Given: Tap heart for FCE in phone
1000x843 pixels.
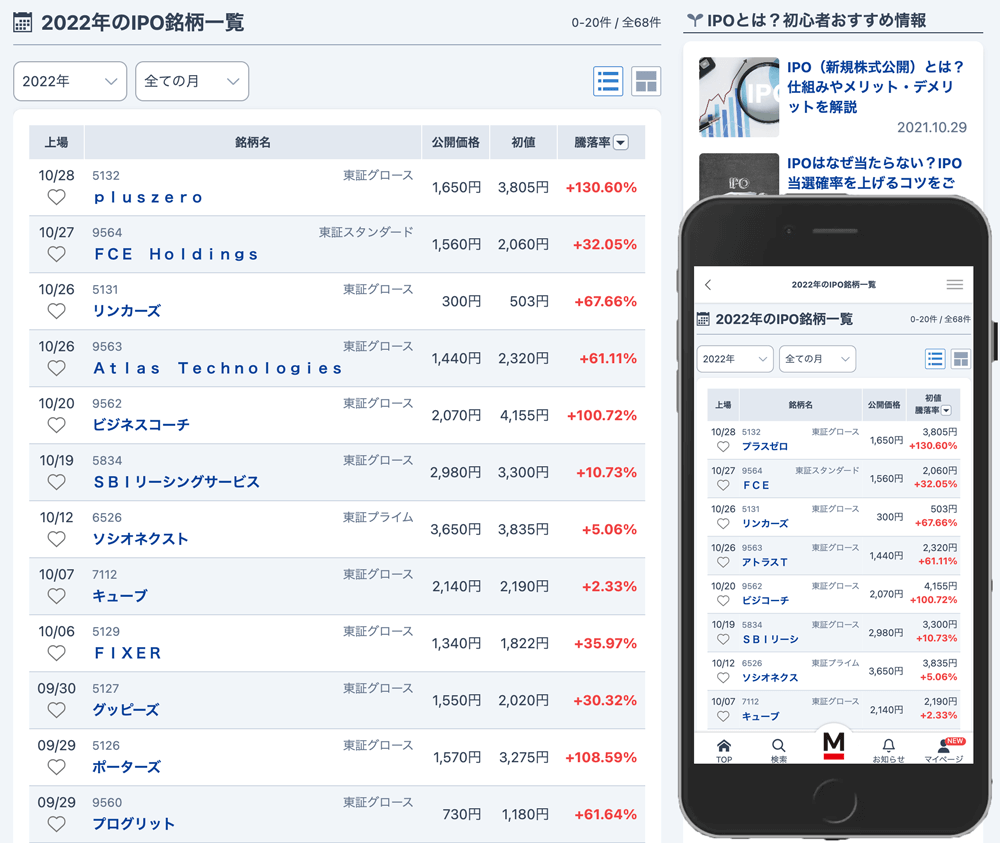Looking at the screenshot, I should click(x=723, y=485).
